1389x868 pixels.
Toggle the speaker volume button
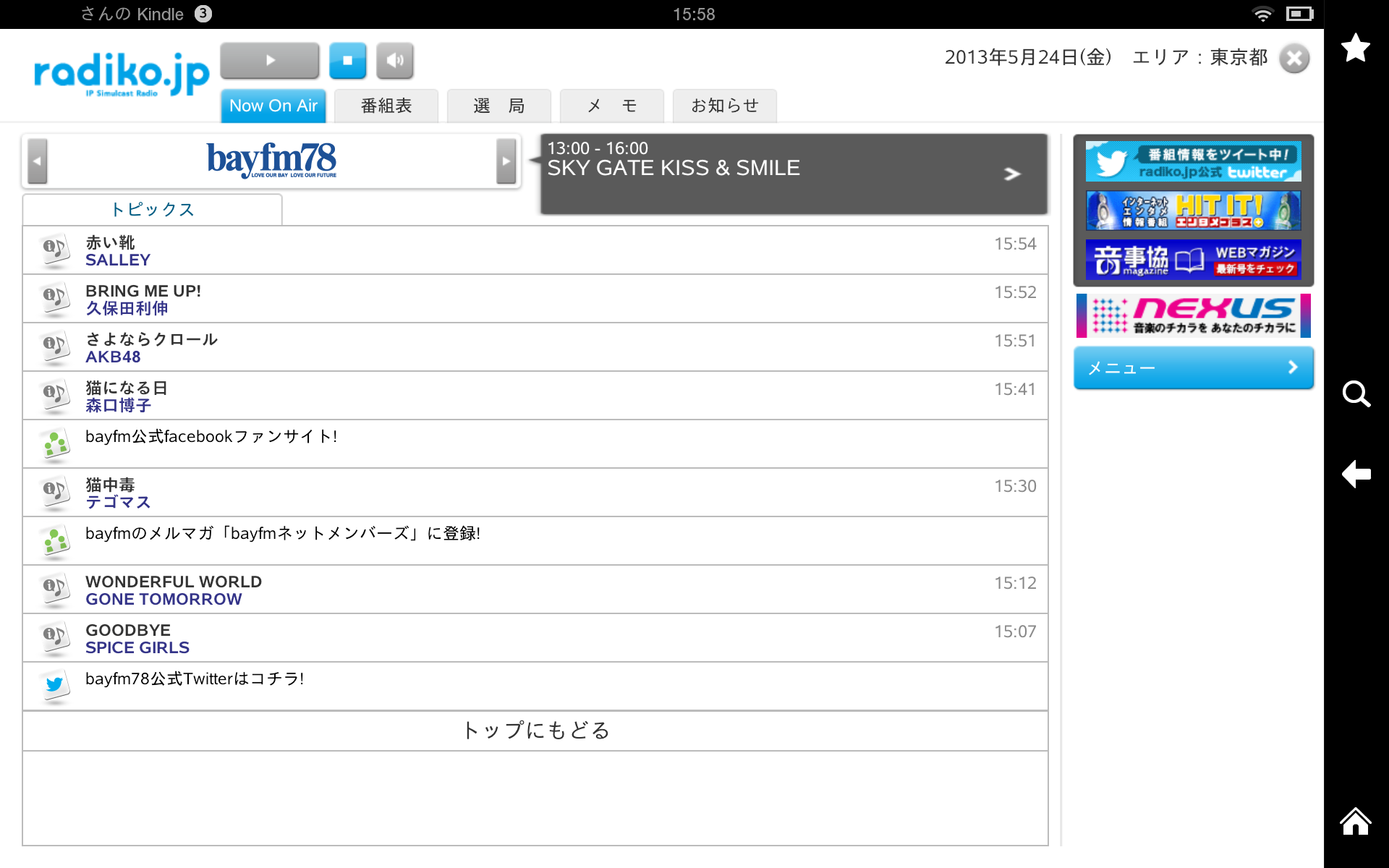[394, 61]
